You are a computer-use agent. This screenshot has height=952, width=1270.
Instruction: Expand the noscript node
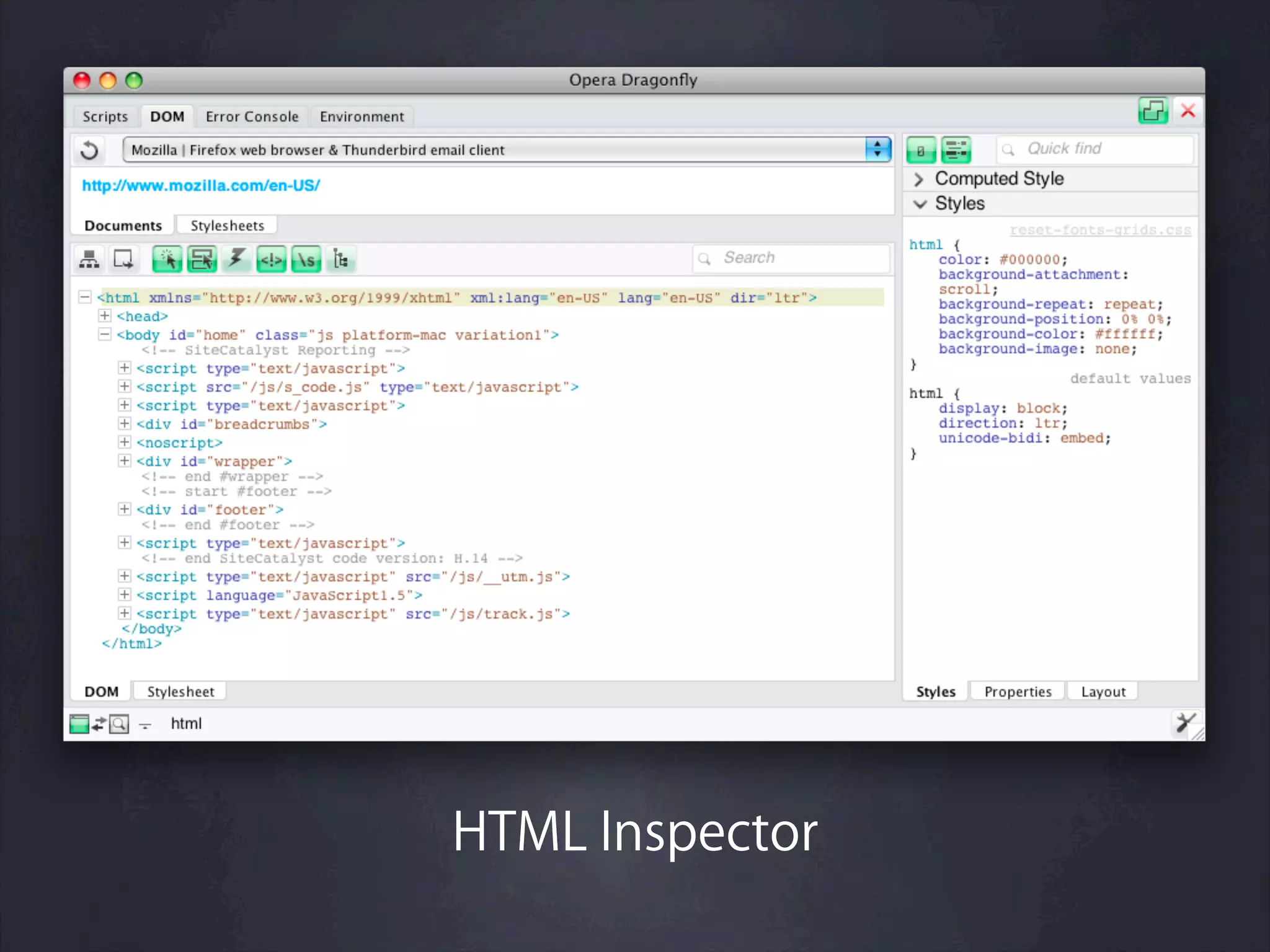pyautogui.click(x=125, y=442)
